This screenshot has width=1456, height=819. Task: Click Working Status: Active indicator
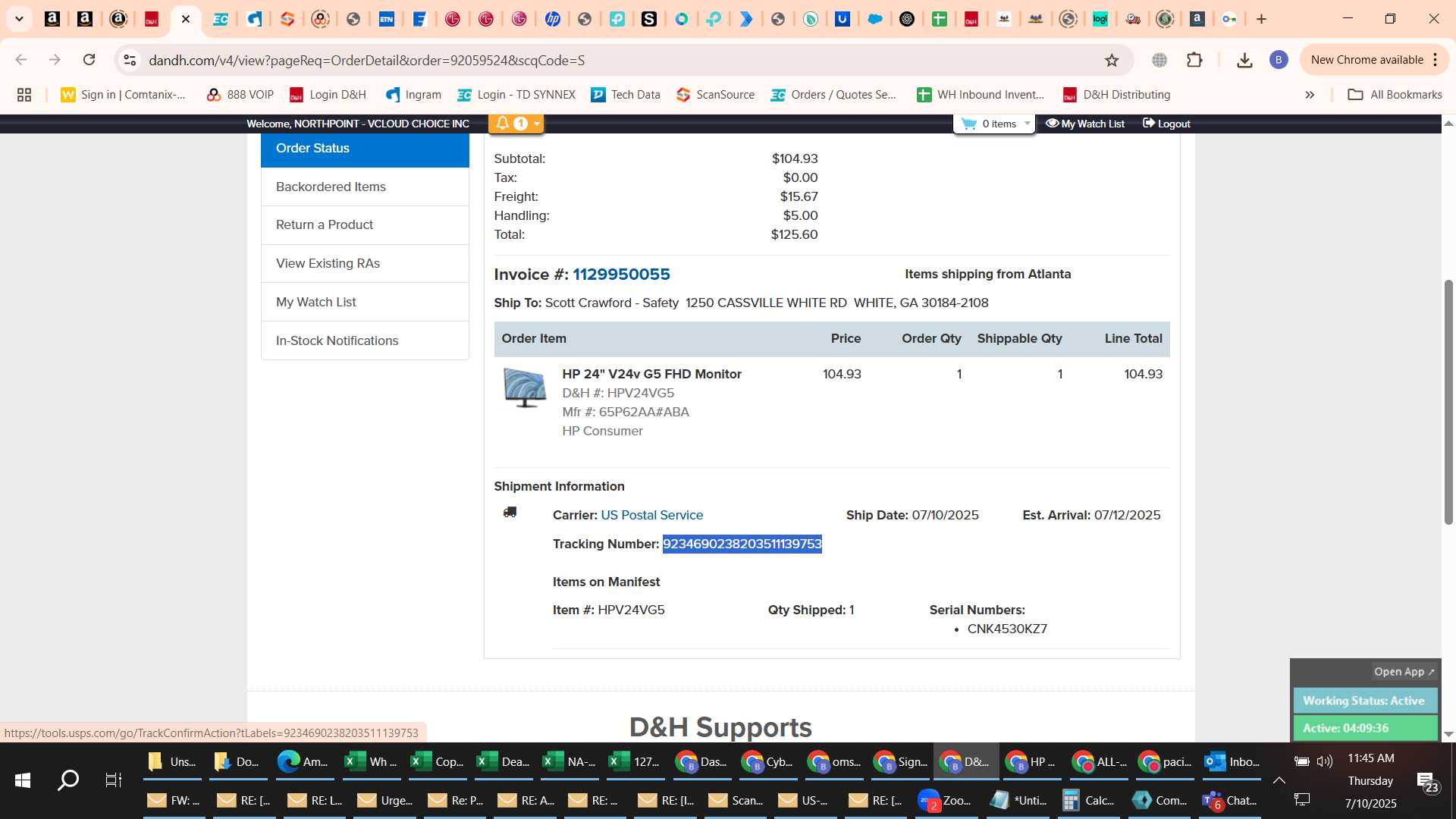tap(1365, 701)
